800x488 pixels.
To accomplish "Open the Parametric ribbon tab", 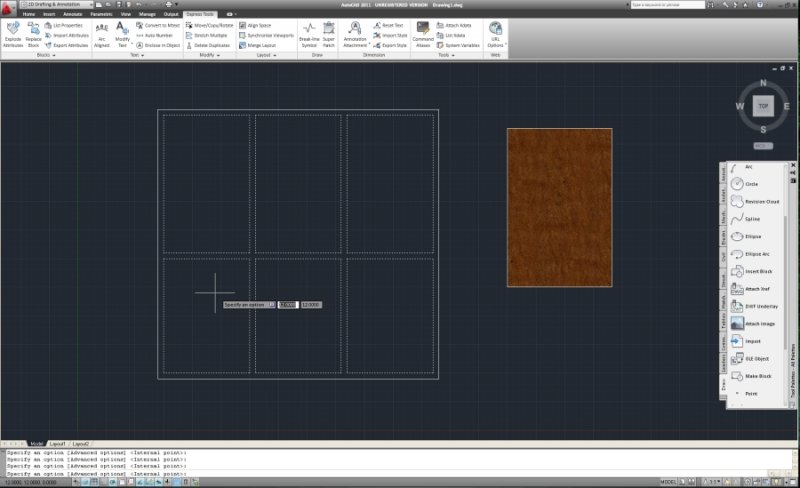I will point(101,14).
